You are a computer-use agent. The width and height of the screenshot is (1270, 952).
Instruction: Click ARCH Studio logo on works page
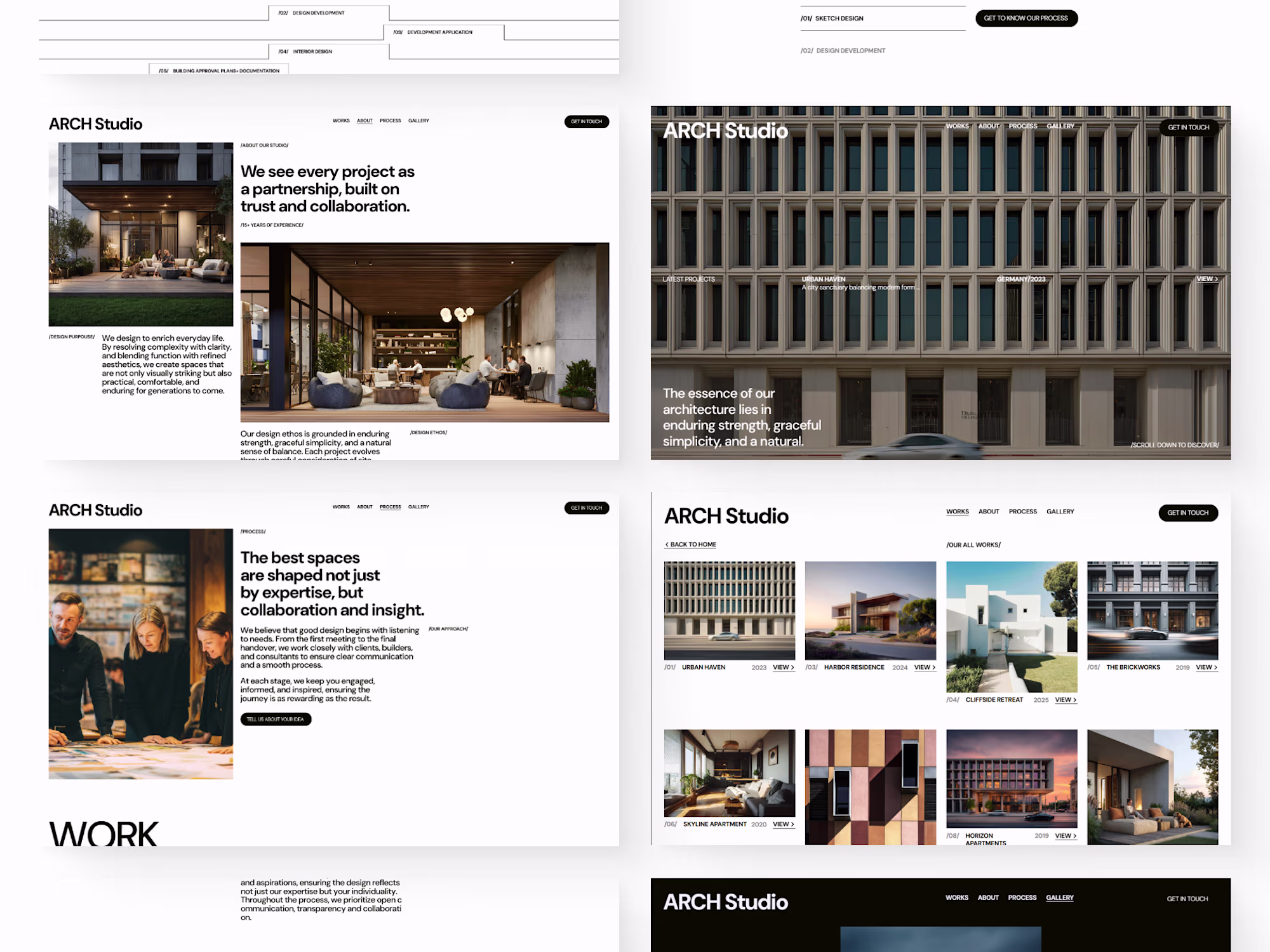726,516
